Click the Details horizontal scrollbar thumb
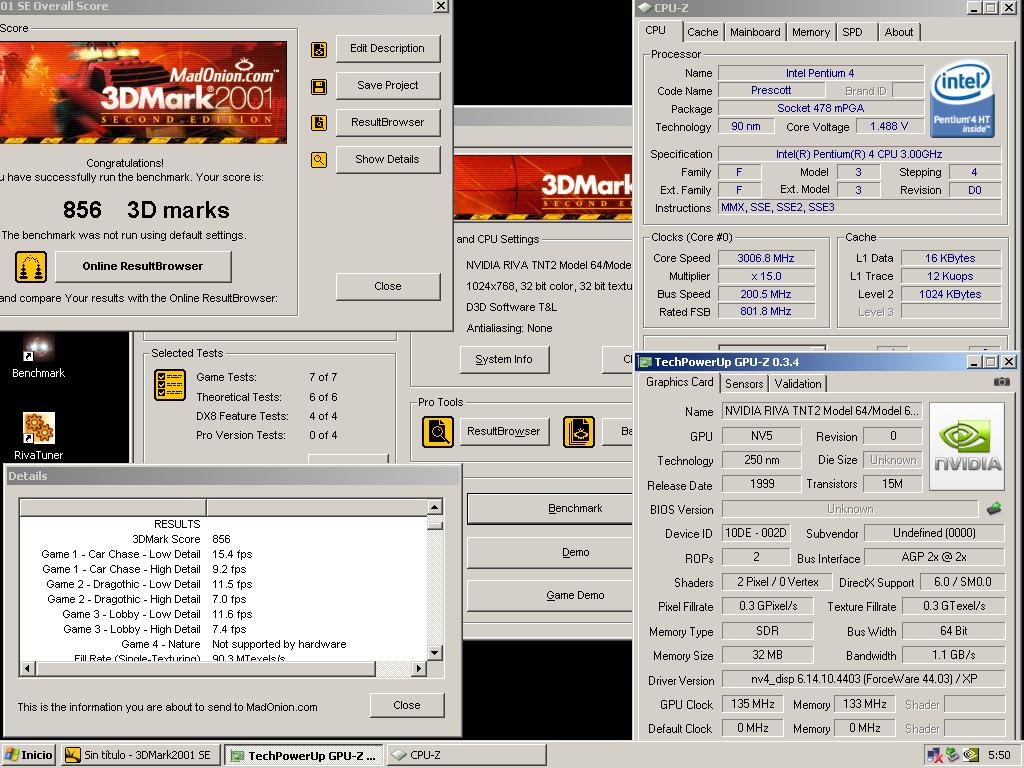This screenshot has width=1024, height=768. point(206,669)
